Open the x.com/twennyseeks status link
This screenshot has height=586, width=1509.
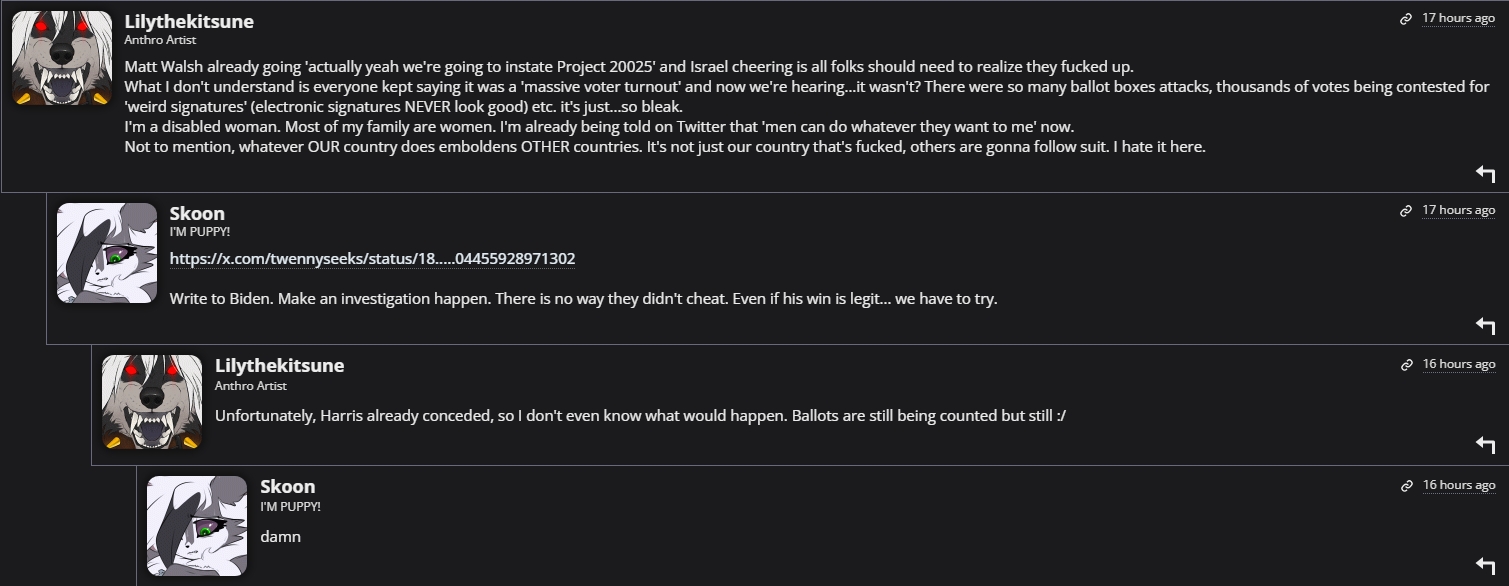[372, 259]
